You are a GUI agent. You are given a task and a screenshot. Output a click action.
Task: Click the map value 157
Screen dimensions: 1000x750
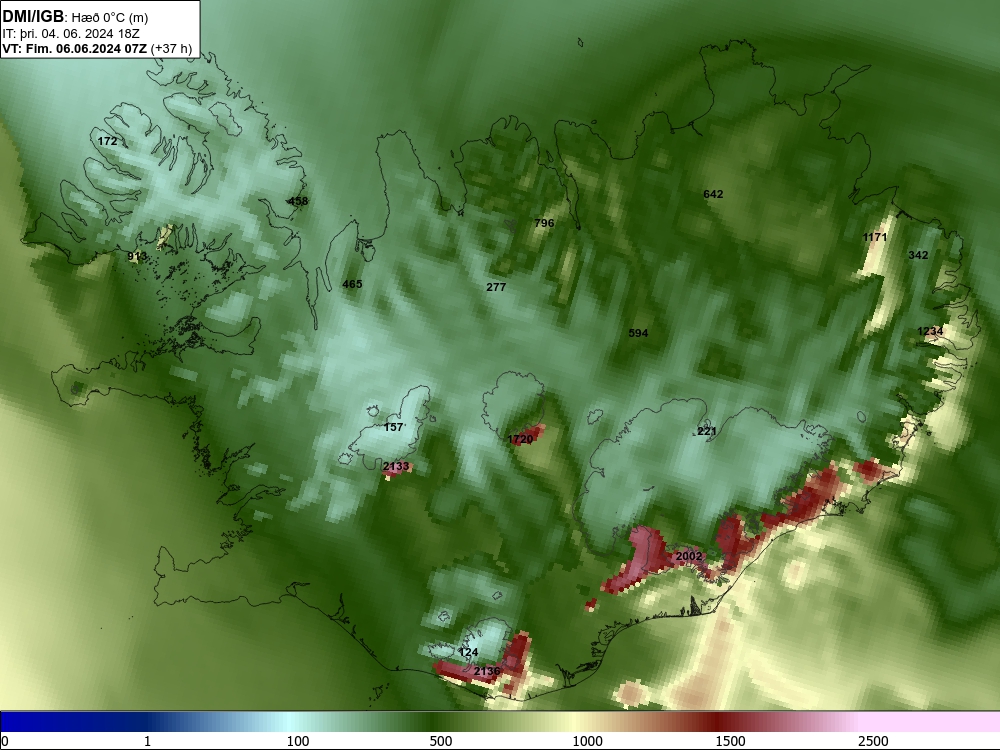(x=393, y=427)
